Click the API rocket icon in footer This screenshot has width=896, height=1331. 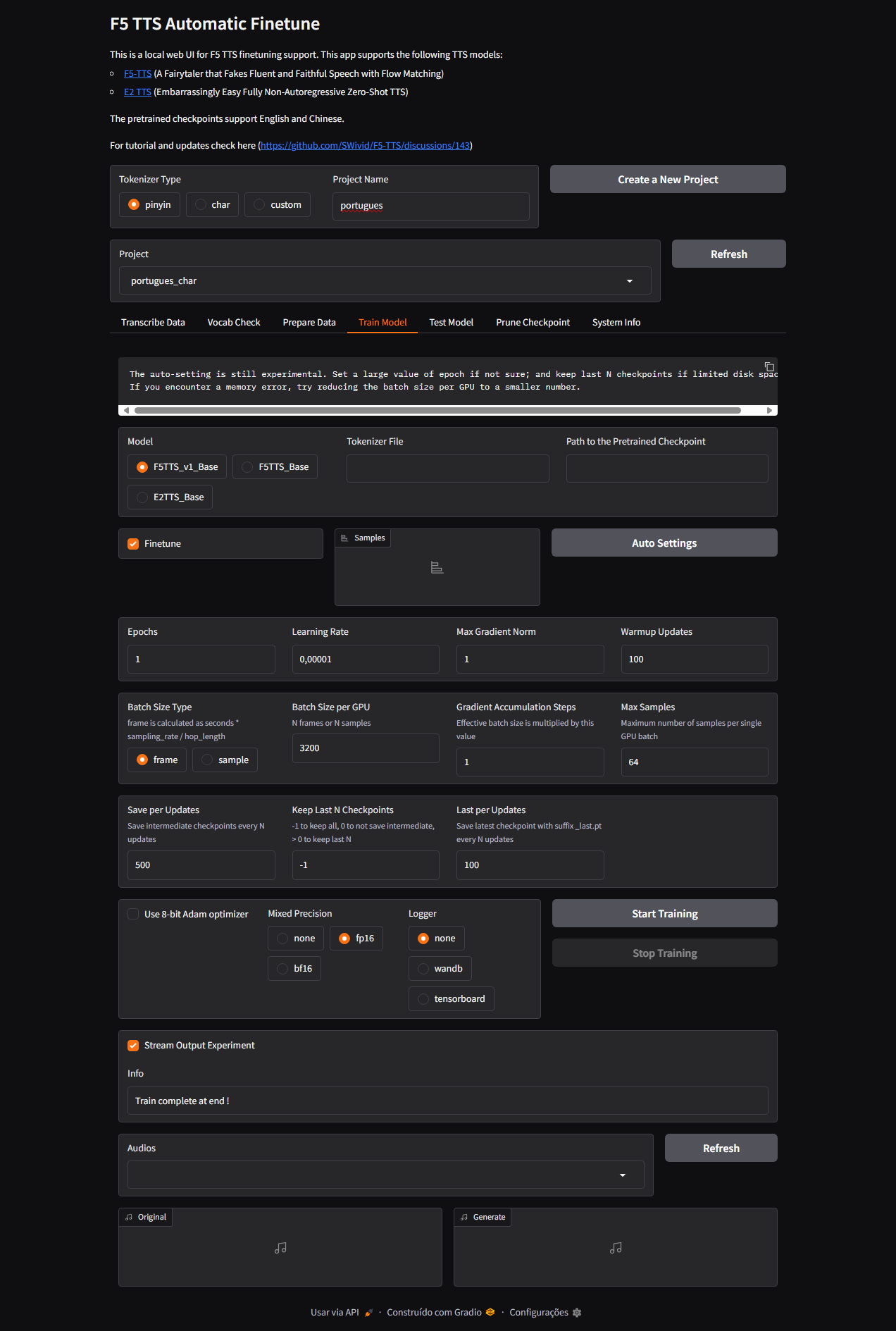tap(368, 1313)
